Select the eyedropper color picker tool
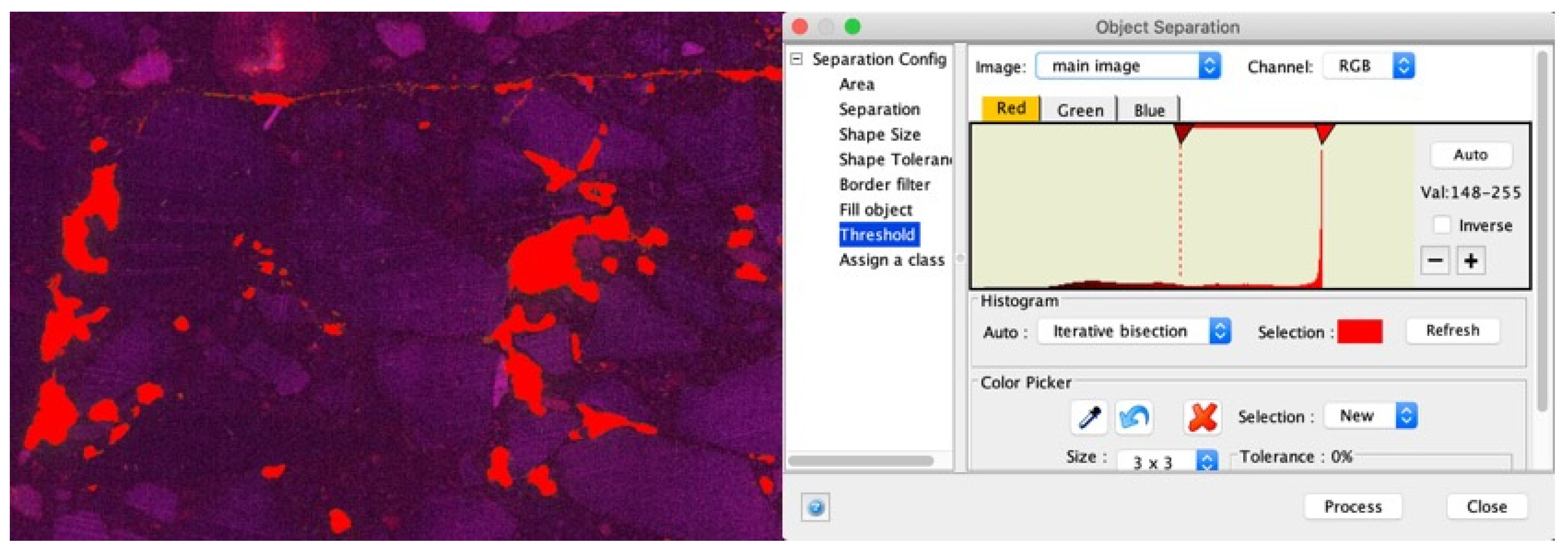The width and height of the screenshot is (1568, 552). pyautogui.click(x=1089, y=418)
